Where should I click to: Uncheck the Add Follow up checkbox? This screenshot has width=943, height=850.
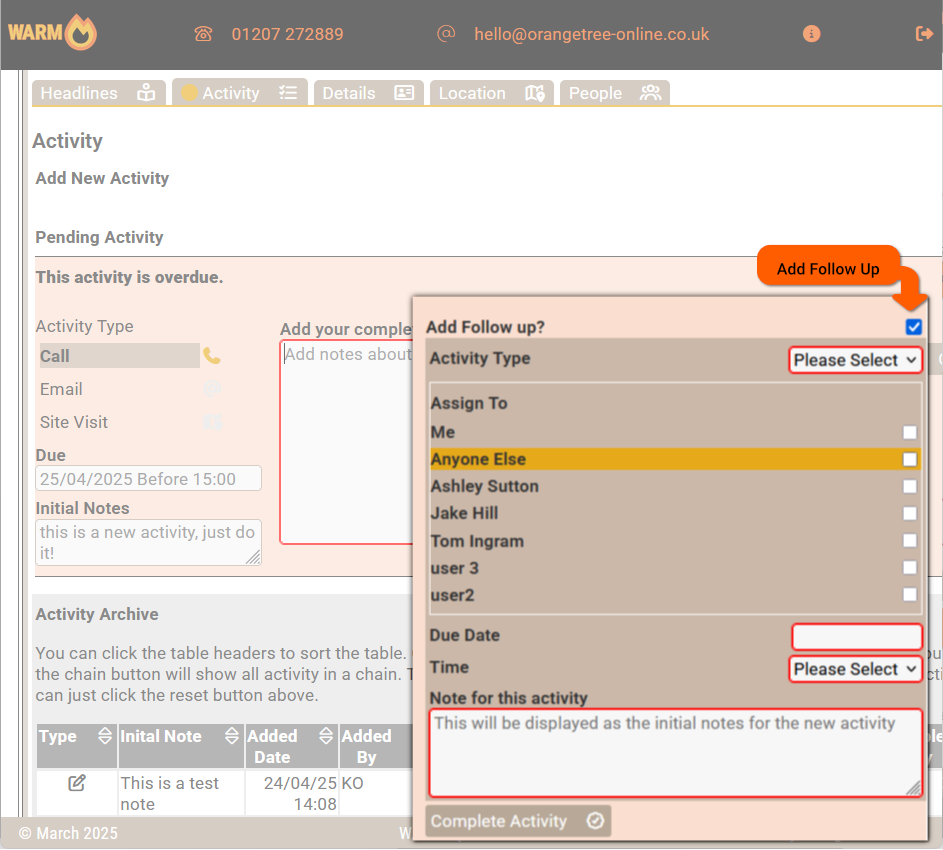coord(913,327)
